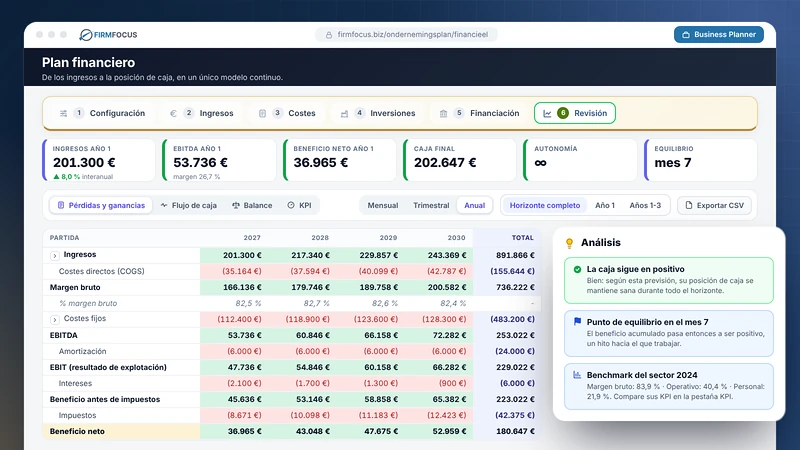Image resolution: width=800 pixels, height=450 pixels.
Task: Click the briefcase icon in Business Planner button
Action: 686,35
